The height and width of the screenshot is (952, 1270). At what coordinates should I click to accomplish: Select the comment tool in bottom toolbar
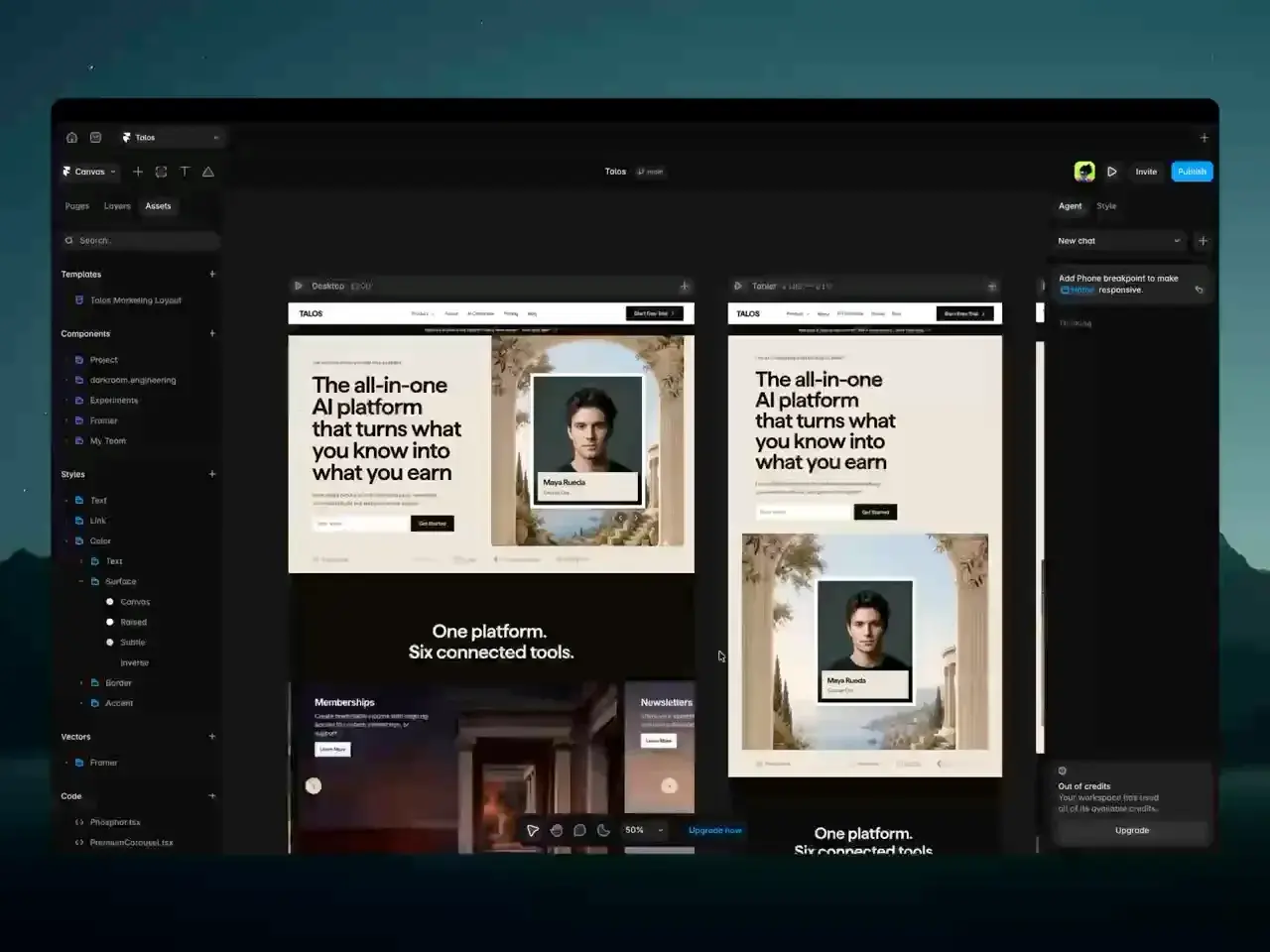579,830
